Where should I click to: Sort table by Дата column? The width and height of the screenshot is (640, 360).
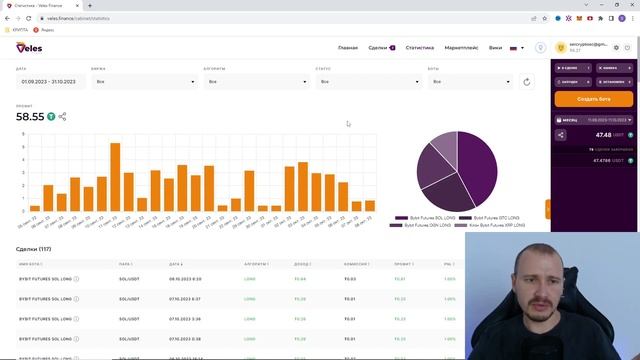click(x=176, y=264)
